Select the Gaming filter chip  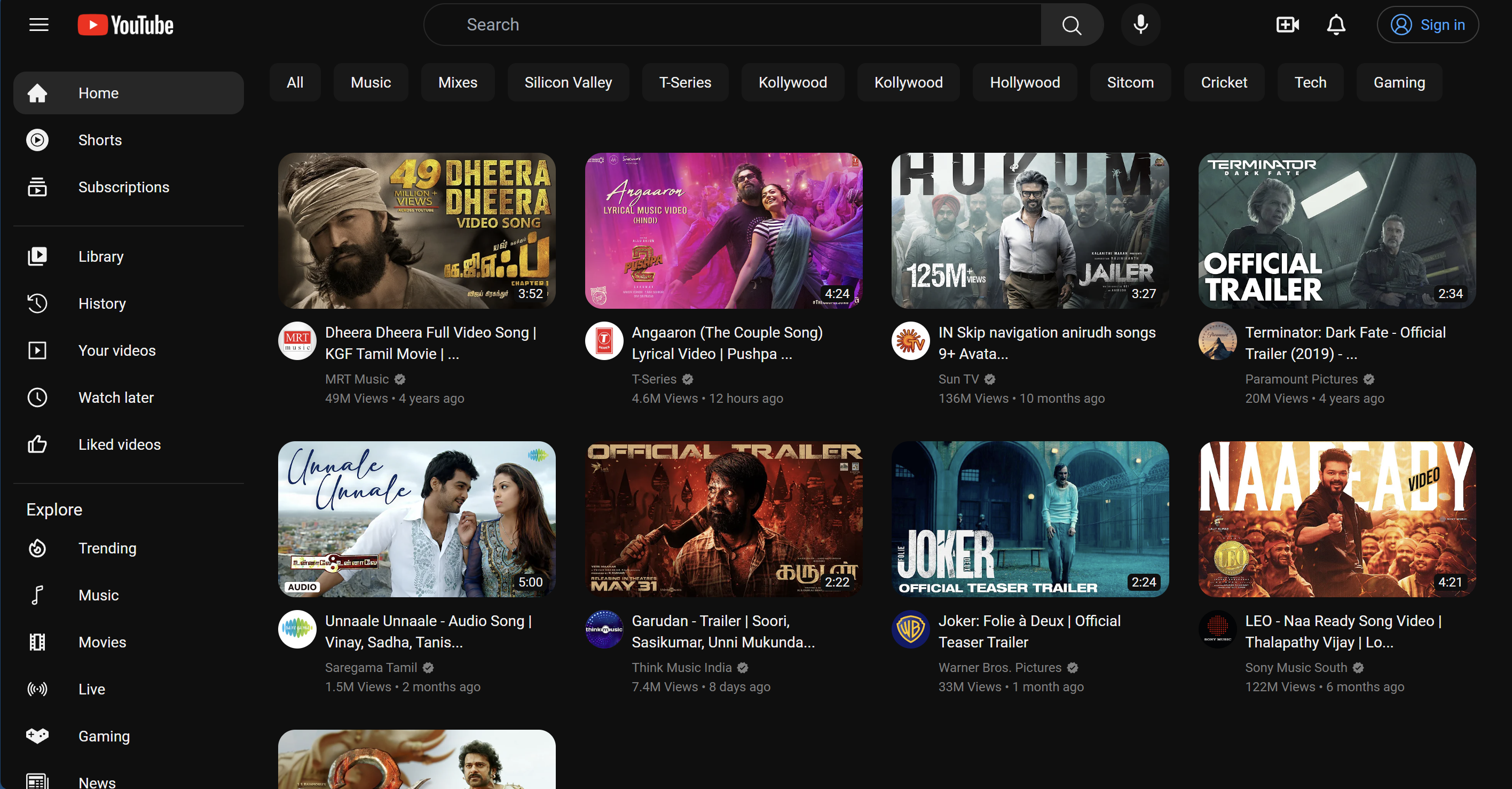tap(1399, 82)
